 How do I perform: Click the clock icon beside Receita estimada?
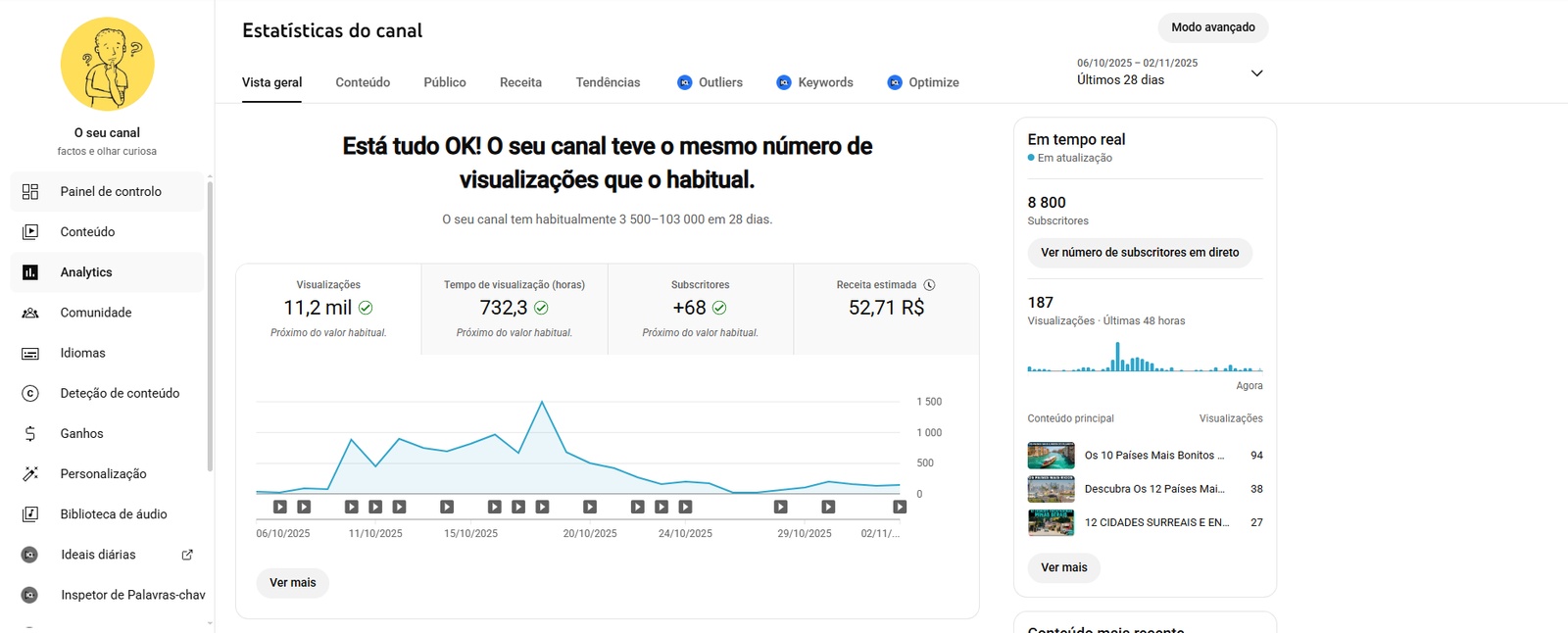929,285
